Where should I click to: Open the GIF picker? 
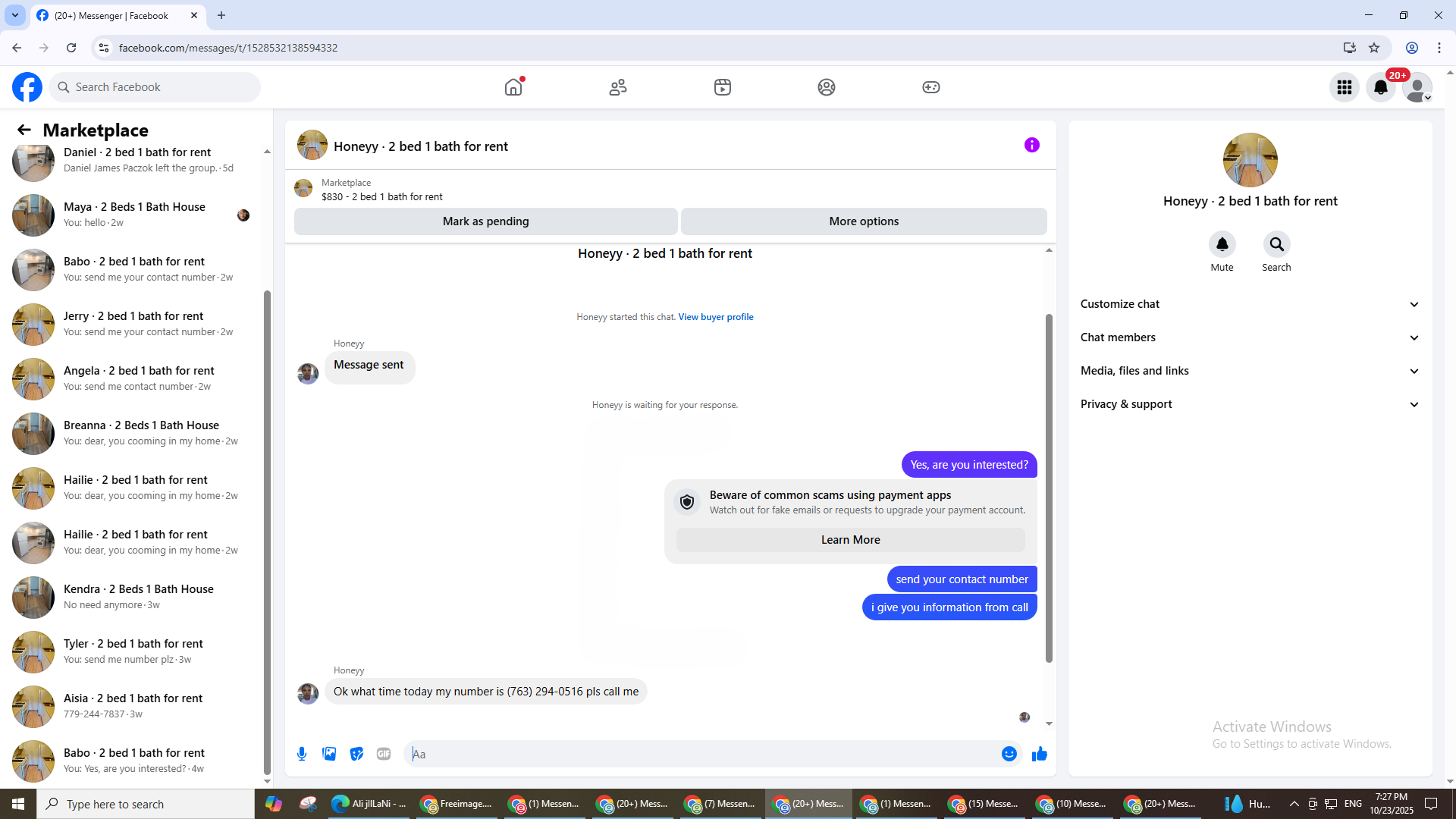(x=384, y=754)
